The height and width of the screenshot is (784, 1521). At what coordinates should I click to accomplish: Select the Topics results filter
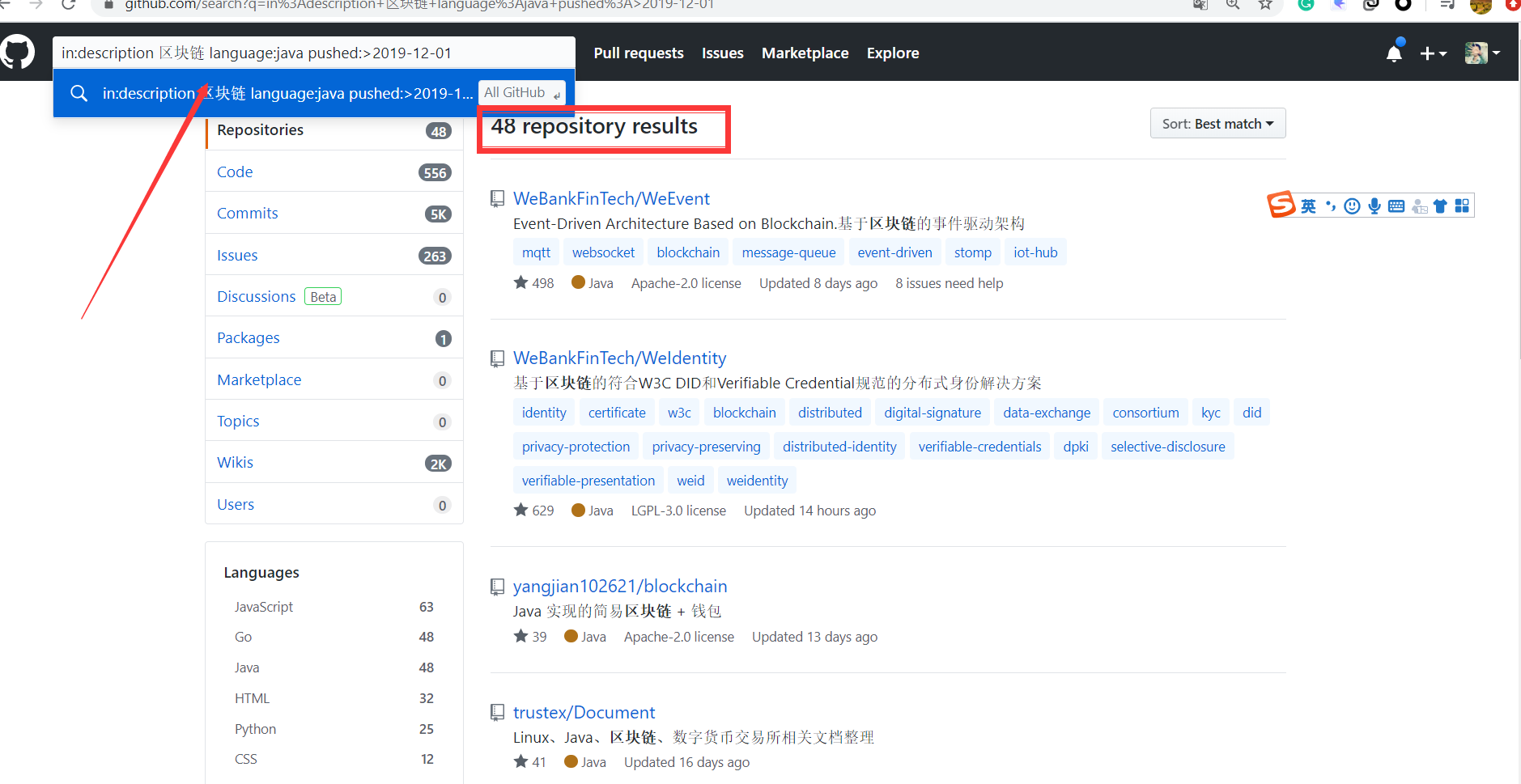[x=334, y=421]
